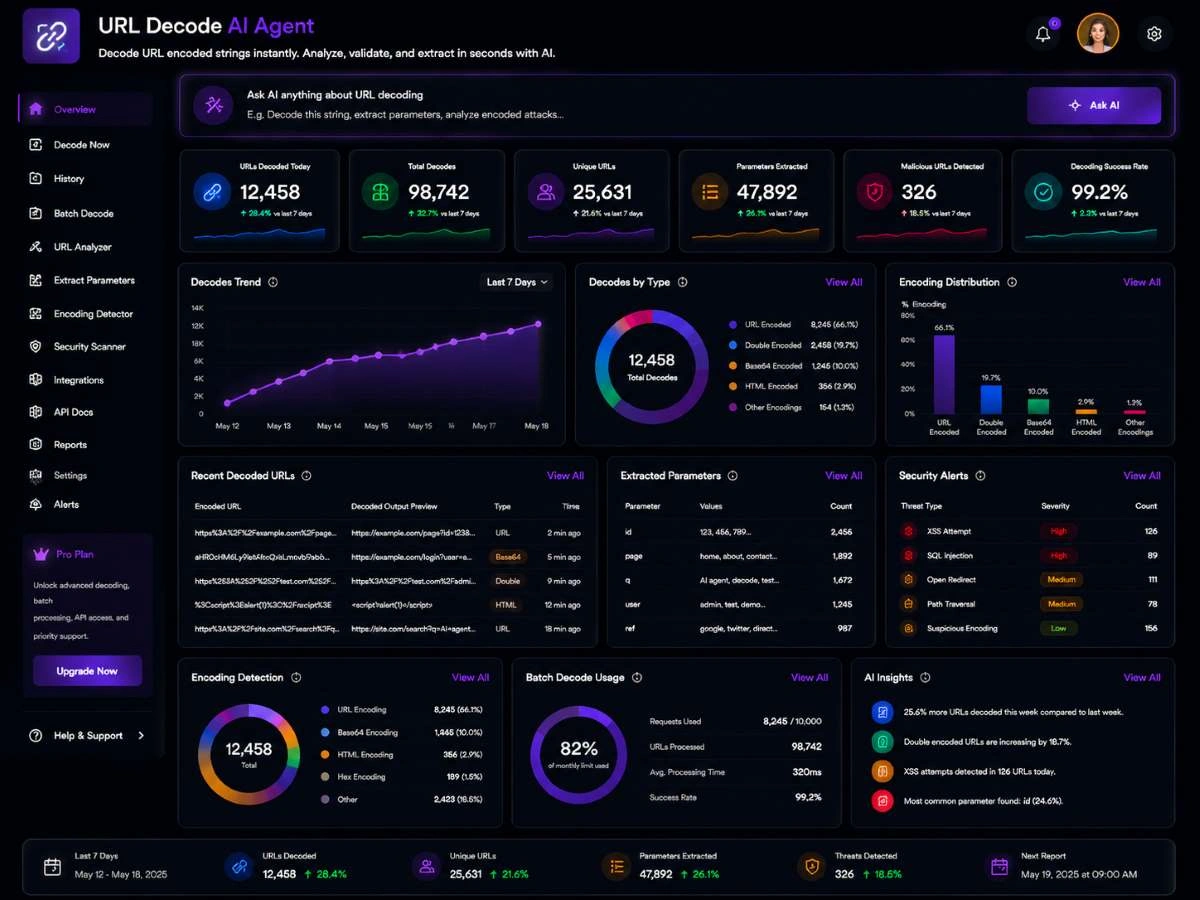Click the Decodes by Type info icon
The width and height of the screenshot is (1200, 900).
(683, 282)
